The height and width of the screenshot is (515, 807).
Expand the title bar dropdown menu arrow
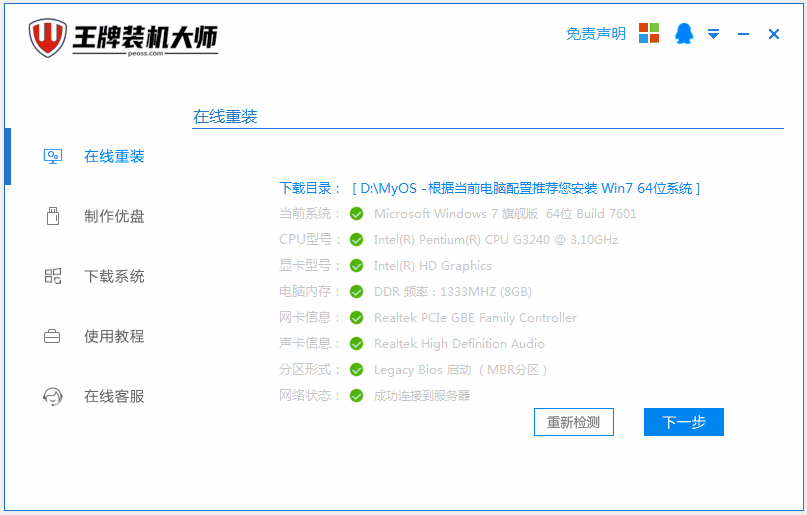pyautogui.click(x=713, y=34)
